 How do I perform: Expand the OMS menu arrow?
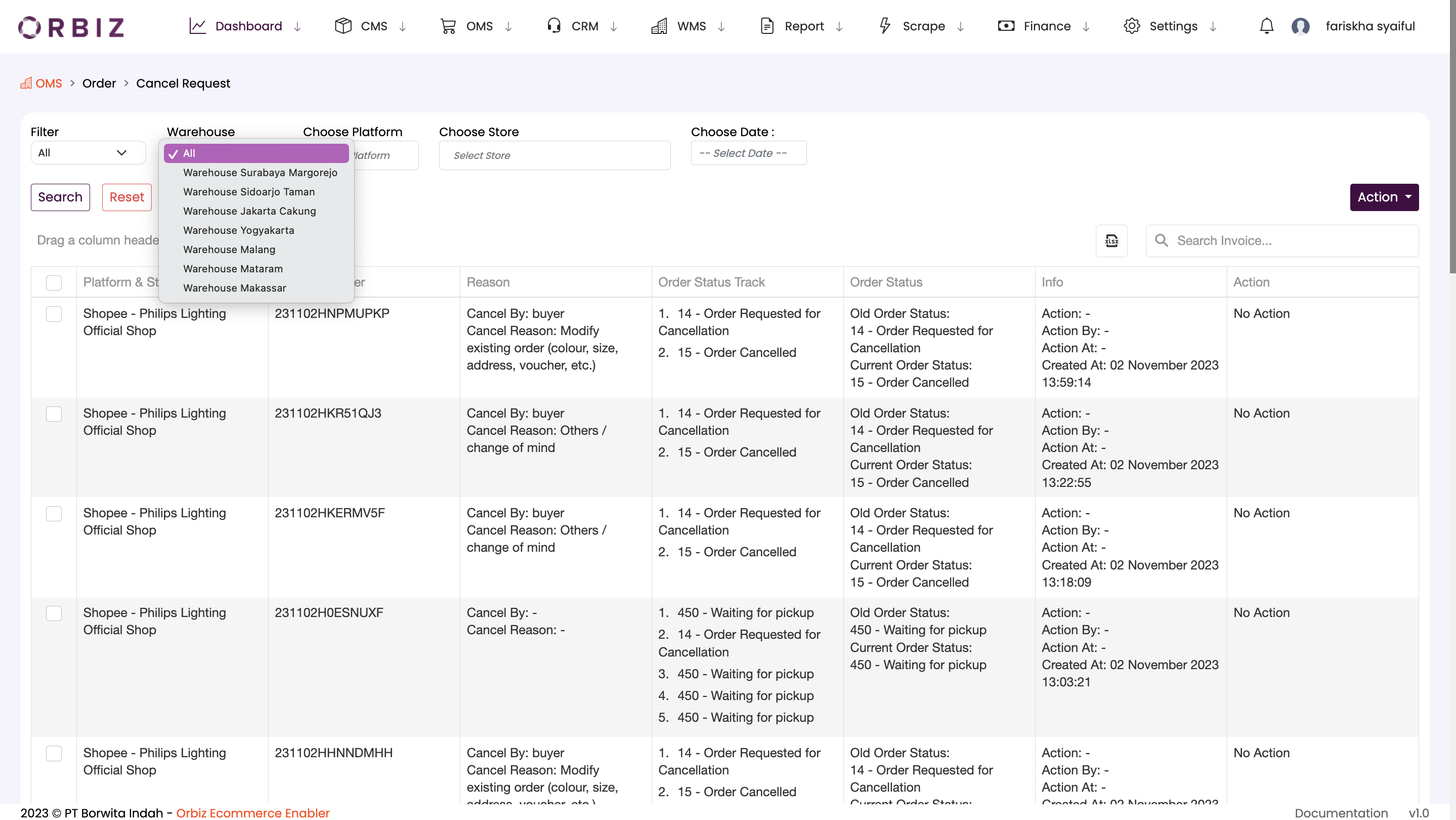[508, 27]
